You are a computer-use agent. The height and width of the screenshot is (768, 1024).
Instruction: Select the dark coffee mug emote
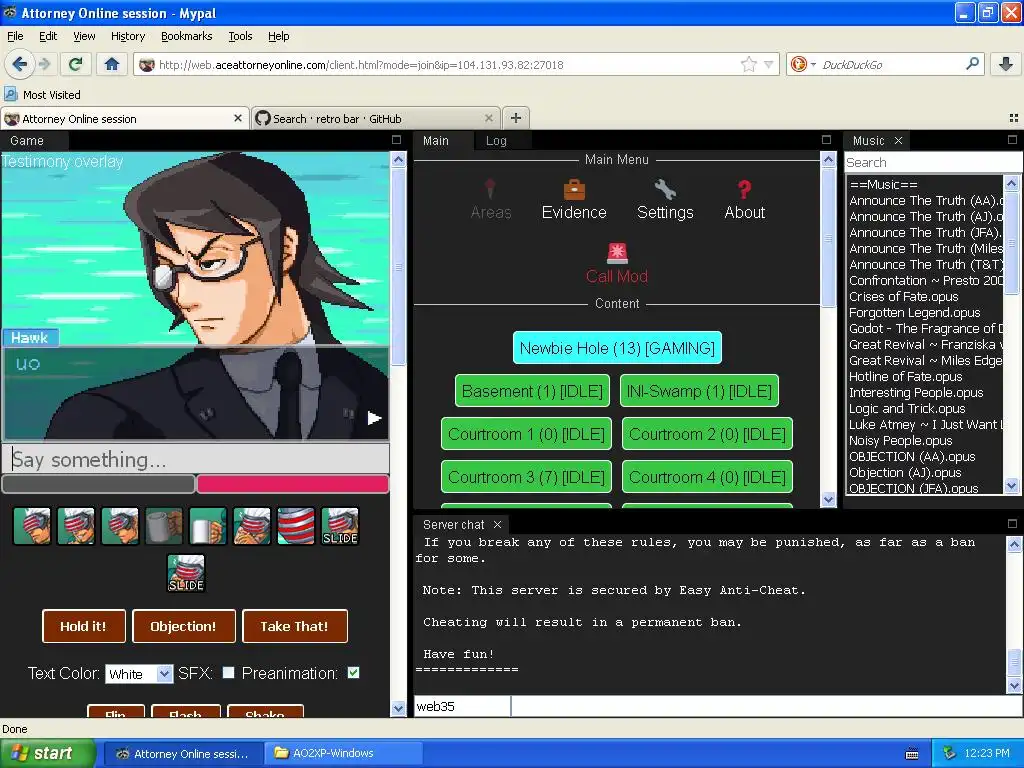164,526
